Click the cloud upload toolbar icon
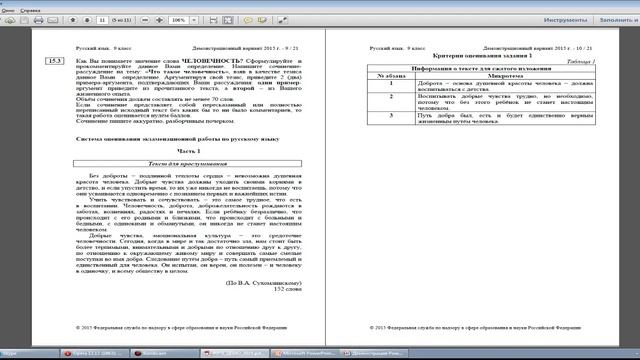The width and height of the screenshot is (640, 360). tap(10, 20)
